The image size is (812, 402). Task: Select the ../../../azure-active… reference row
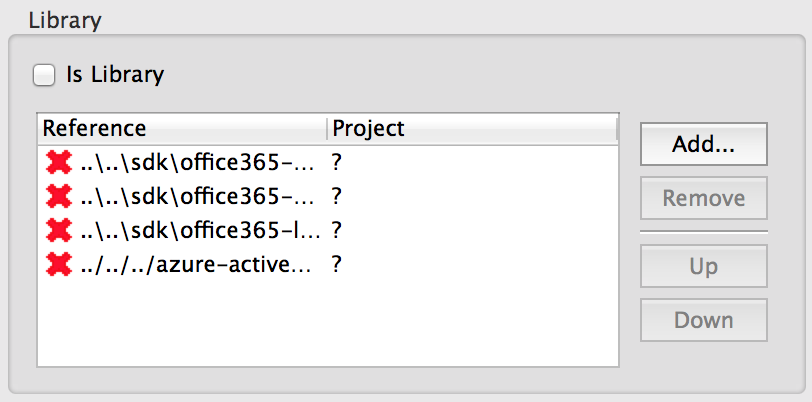(x=328, y=264)
